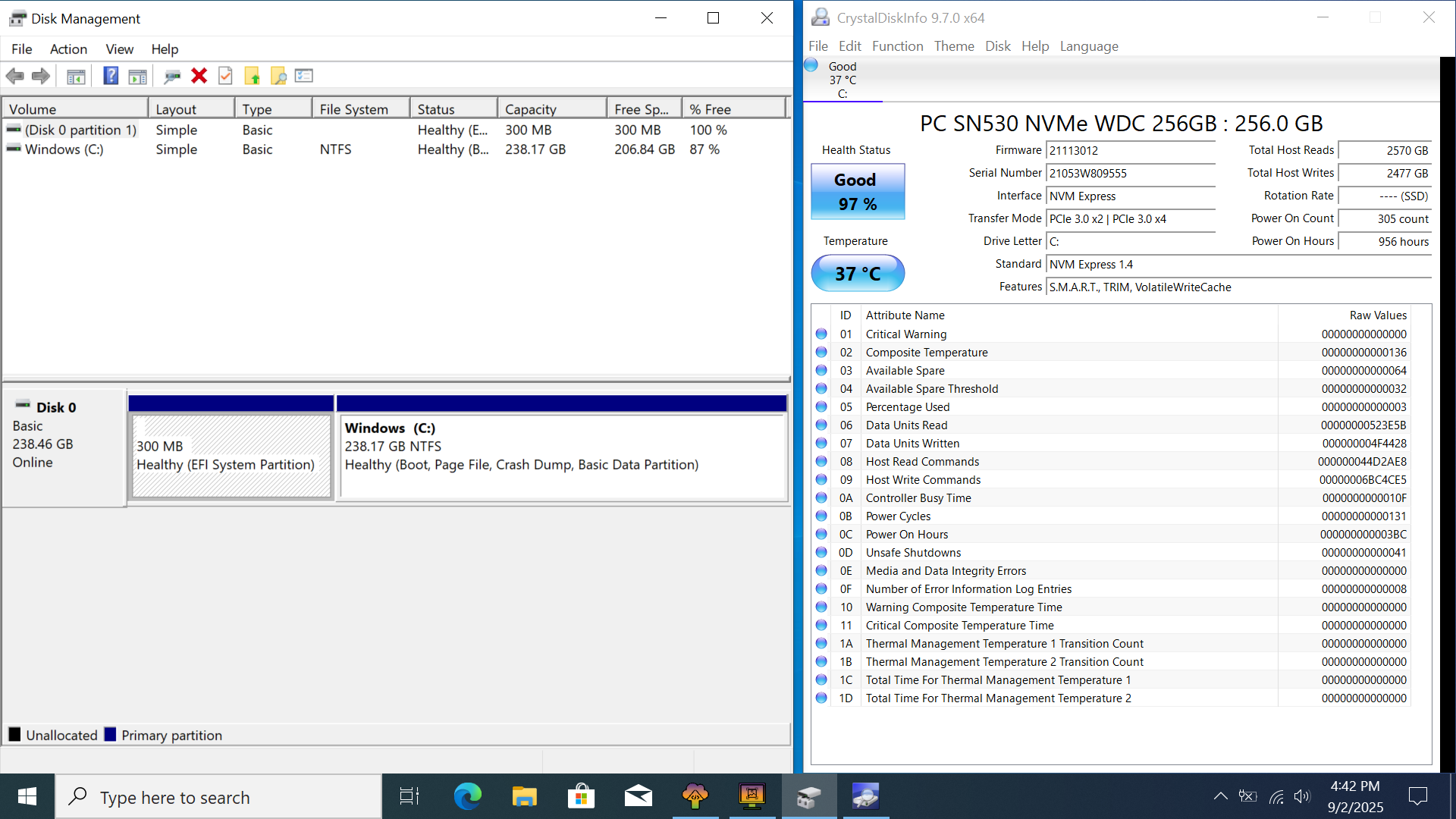Screen dimensions: 1456x819
Task: Open Function menu in CrystalDiskInfo
Action: 897,46
